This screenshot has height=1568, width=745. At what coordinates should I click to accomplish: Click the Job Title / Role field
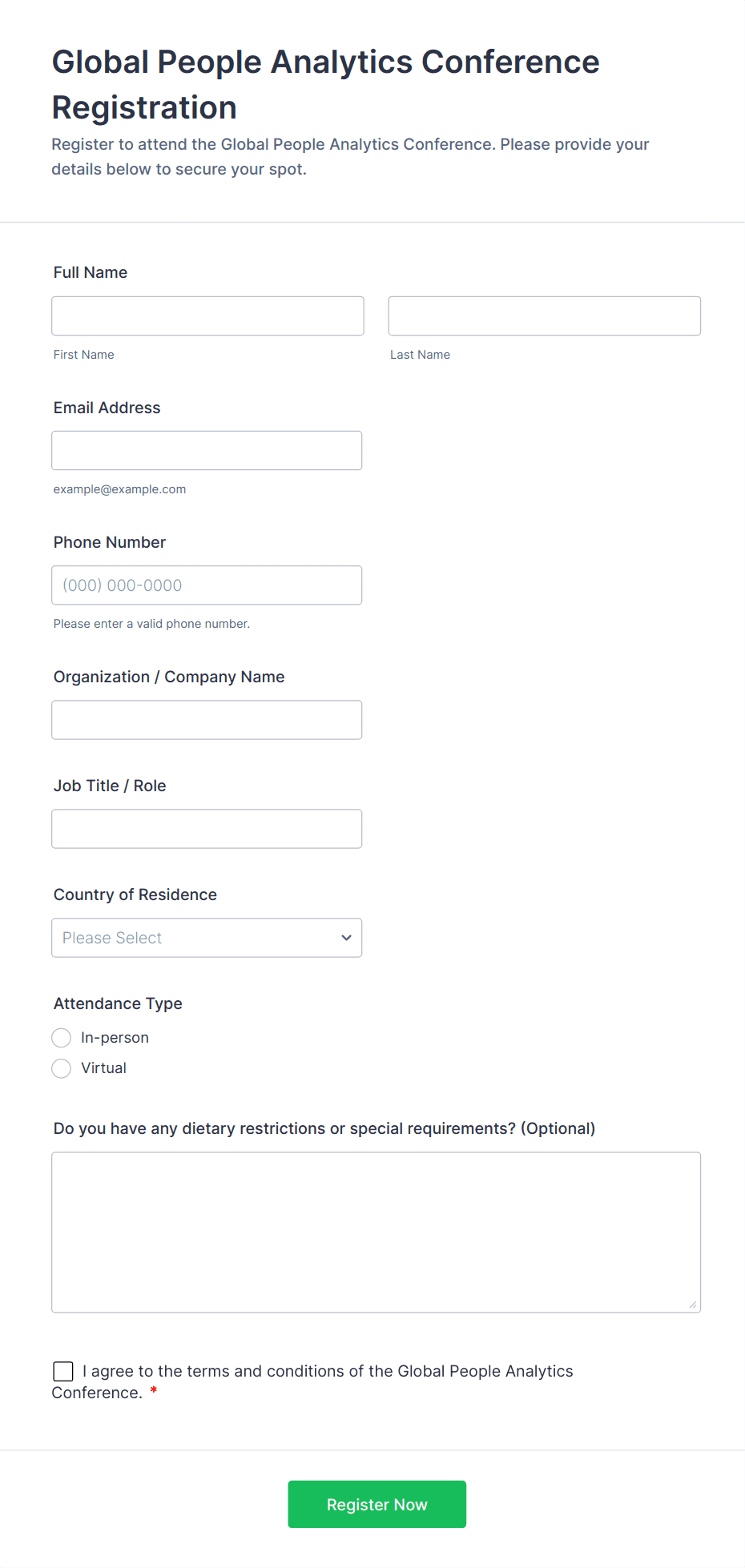(x=207, y=828)
